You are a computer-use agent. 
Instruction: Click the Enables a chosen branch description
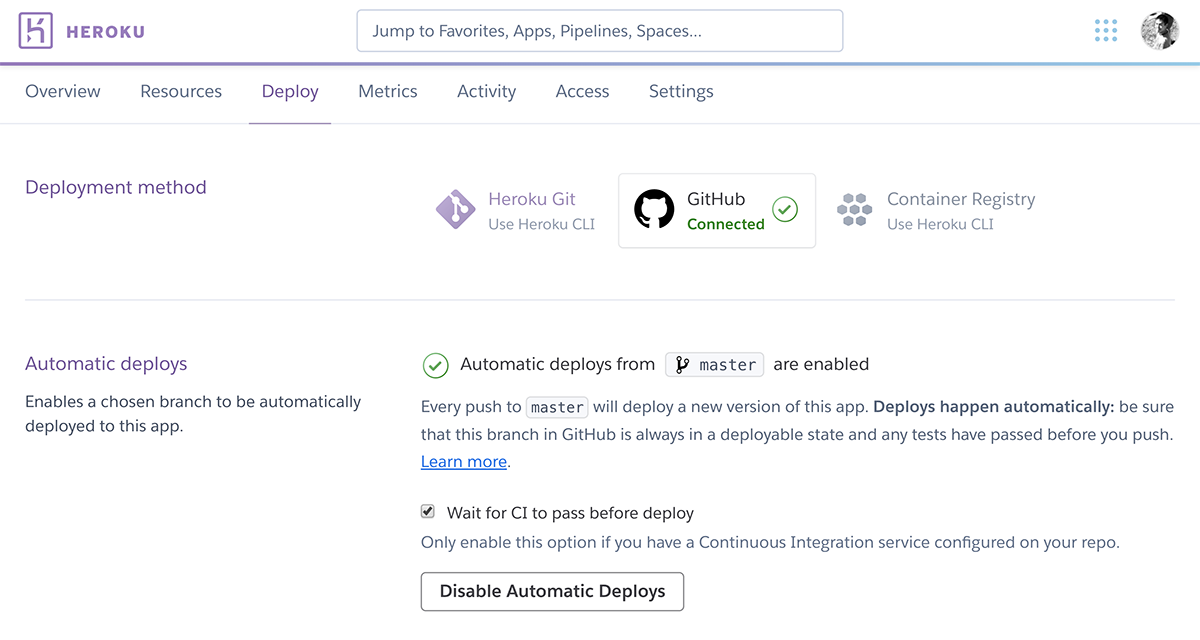pyautogui.click(x=193, y=414)
